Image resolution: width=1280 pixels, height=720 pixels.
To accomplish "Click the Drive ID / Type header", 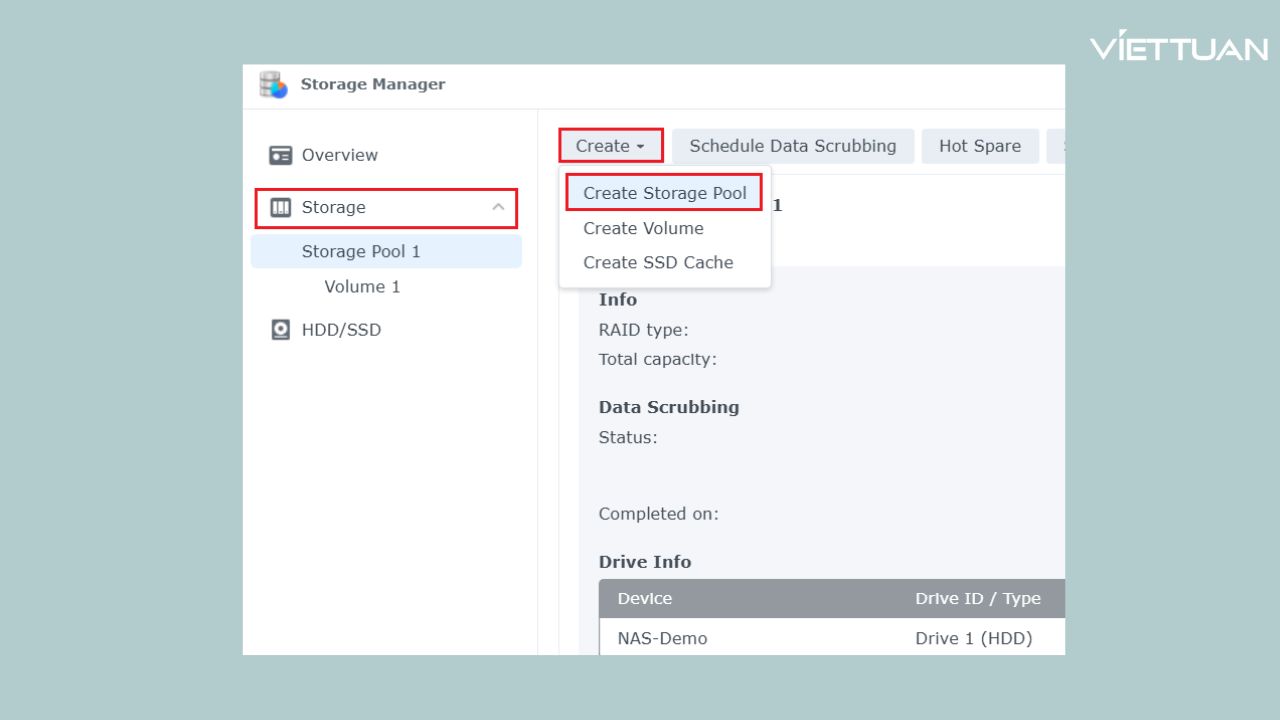I will [x=977, y=599].
